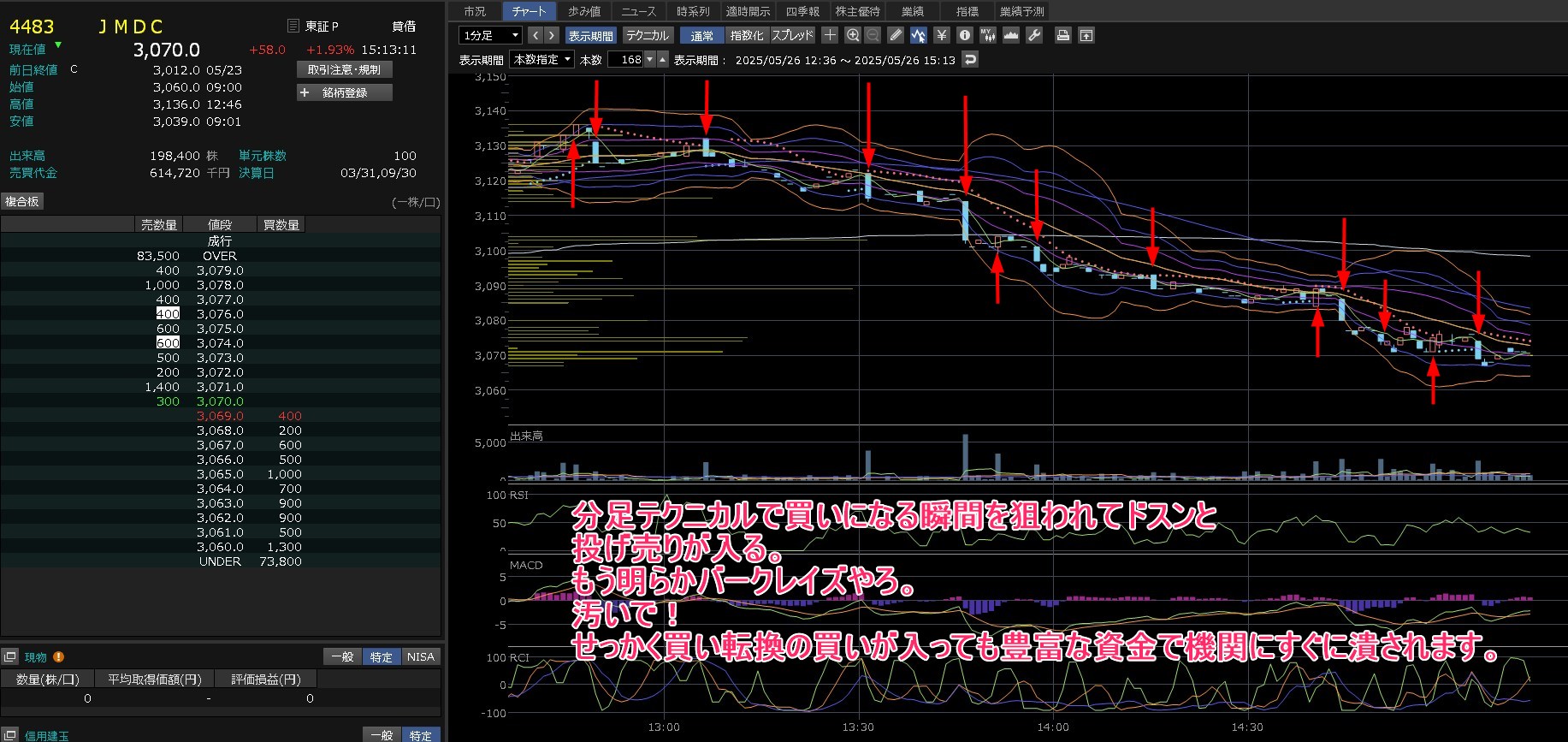Open the MY chart settings icon

pos(988,35)
